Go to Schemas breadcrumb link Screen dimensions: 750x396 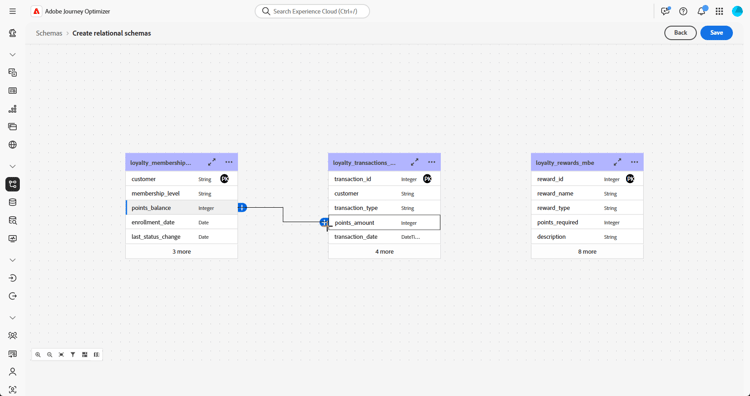point(49,33)
